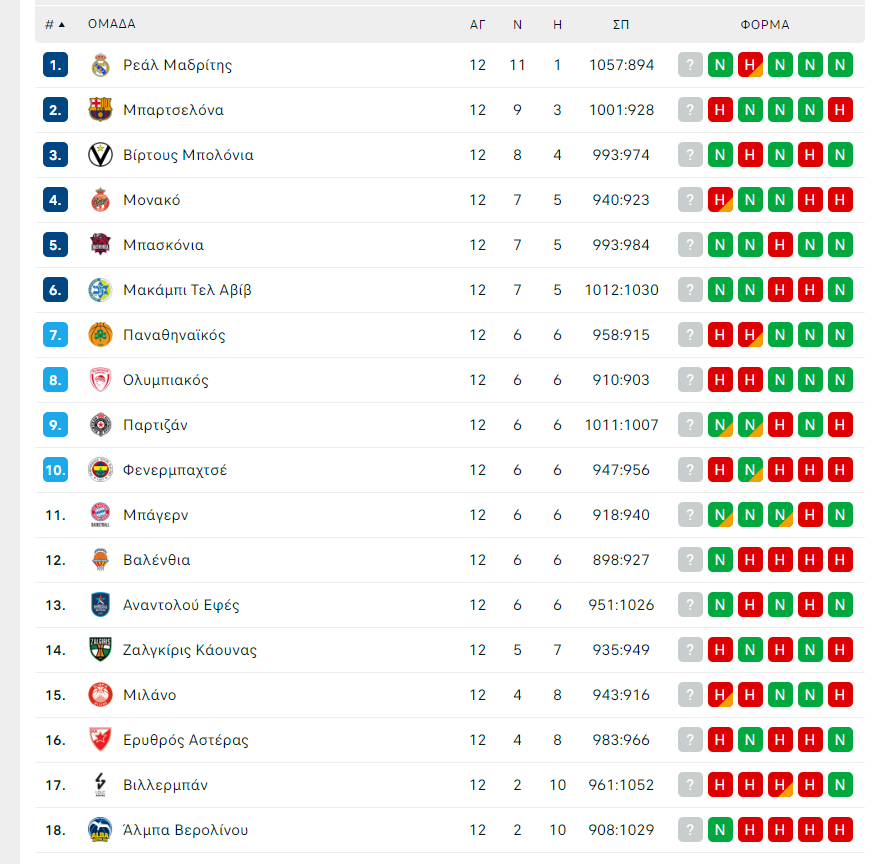Open the Alba Berlin team logo

click(x=100, y=830)
